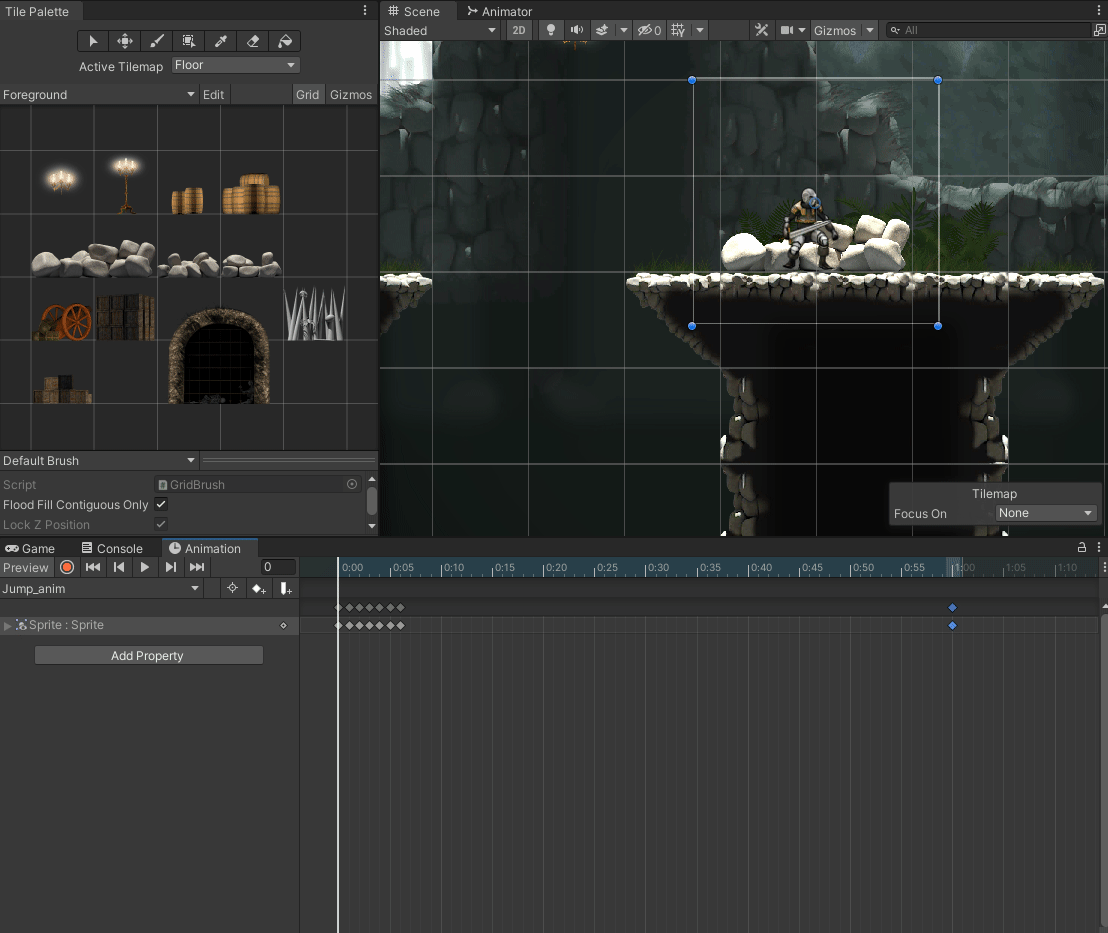This screenshot has width=1108, height=933.
Task: Toggle scene audio speaker icon
Action: [576, 30]
